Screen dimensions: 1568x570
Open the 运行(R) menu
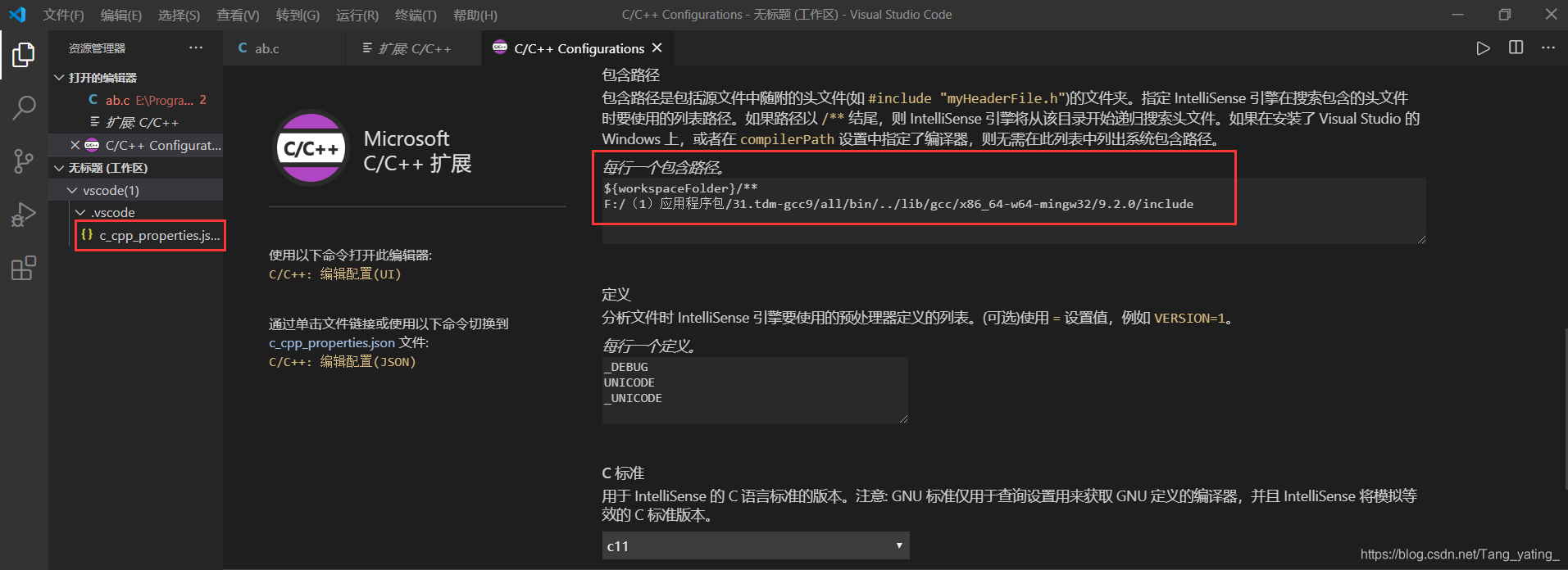click(357, 15)
